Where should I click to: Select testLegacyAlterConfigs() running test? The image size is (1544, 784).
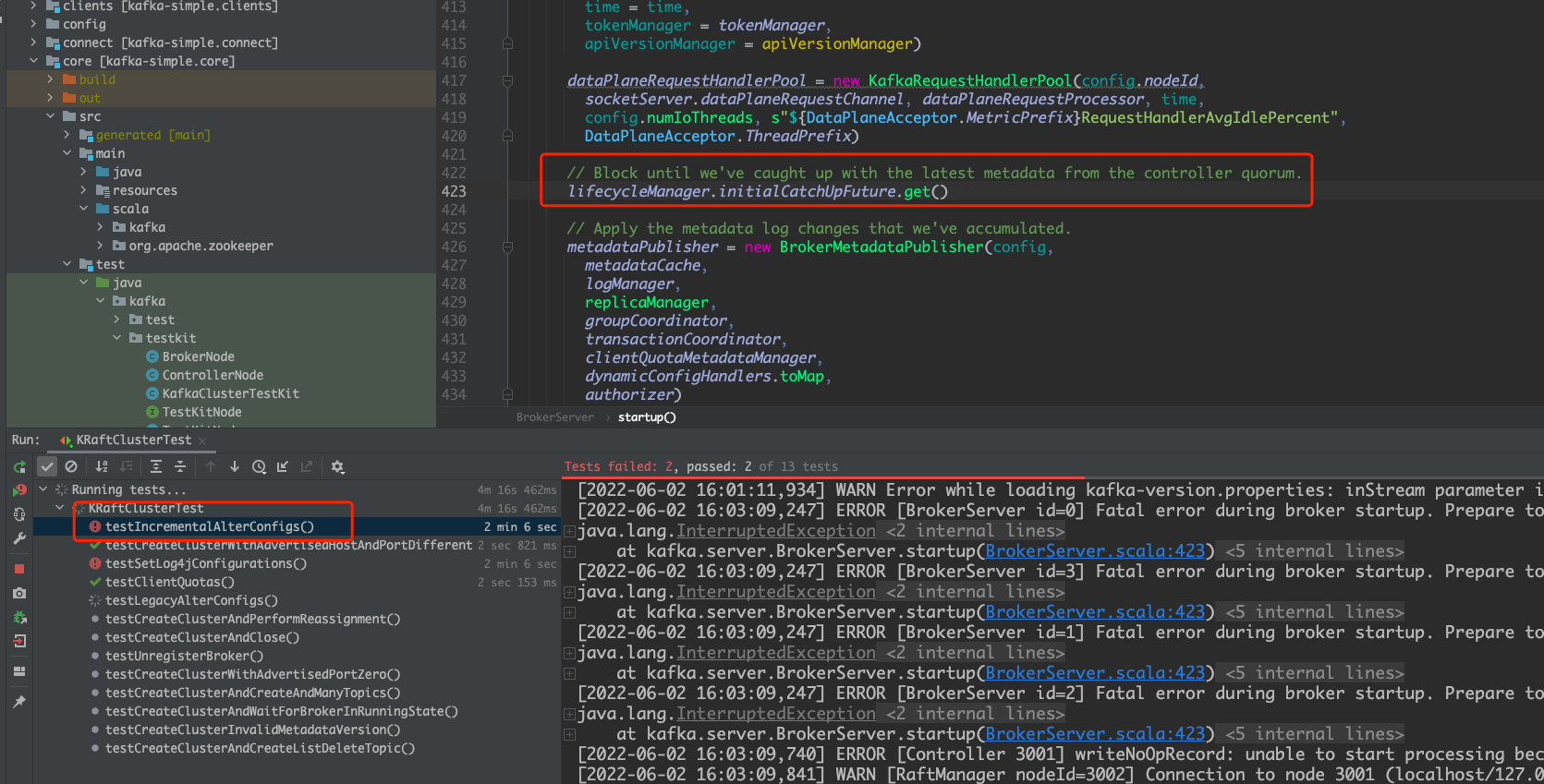point(191,600)
